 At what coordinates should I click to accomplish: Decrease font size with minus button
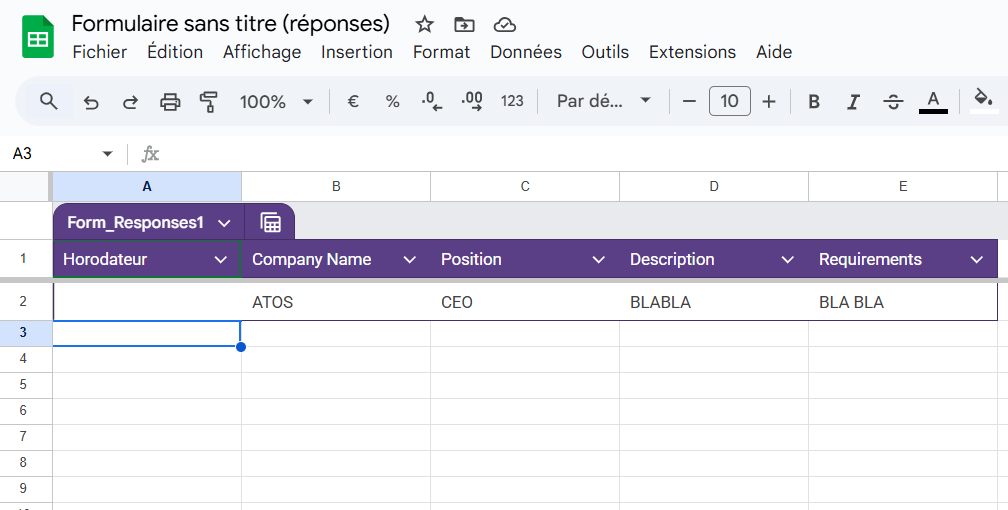click(689, 102)
